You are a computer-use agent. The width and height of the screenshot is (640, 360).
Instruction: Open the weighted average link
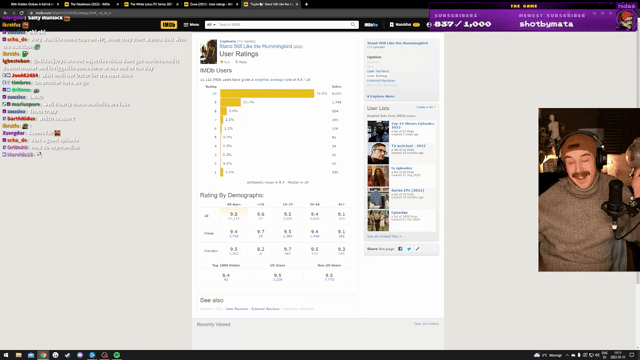pyautogui.click(x=269, y=80)
